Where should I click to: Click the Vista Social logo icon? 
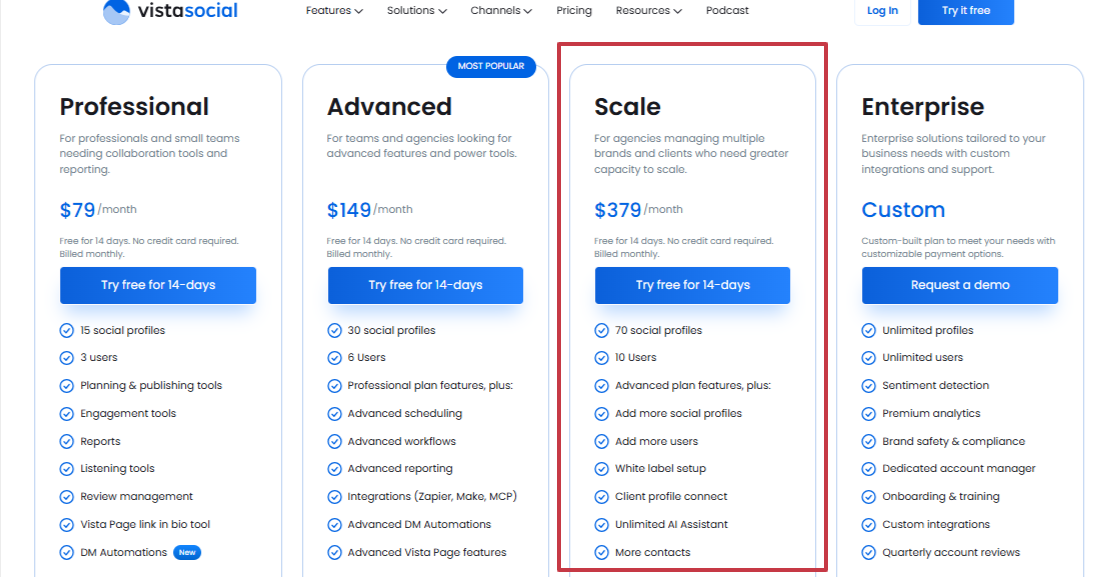116,11
